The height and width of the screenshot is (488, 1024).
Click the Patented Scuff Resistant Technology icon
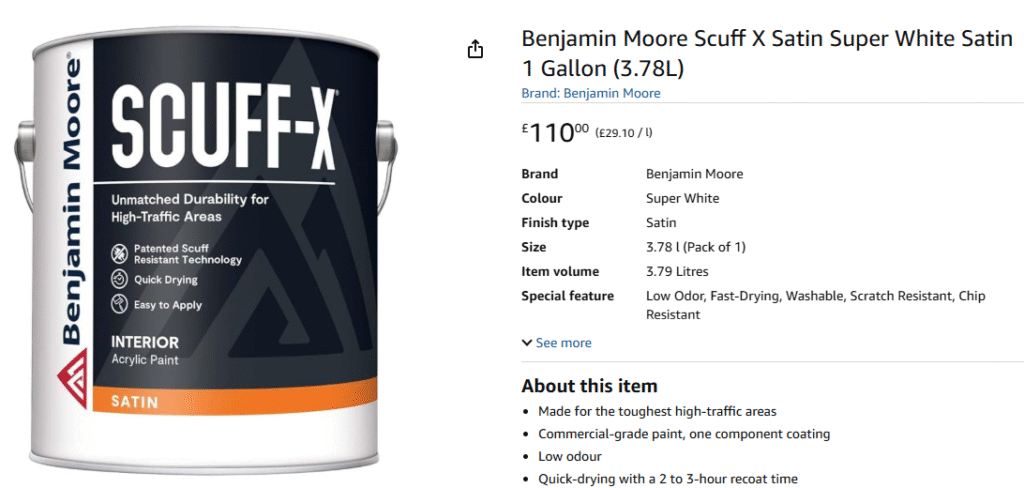click(x=119, y=254)
